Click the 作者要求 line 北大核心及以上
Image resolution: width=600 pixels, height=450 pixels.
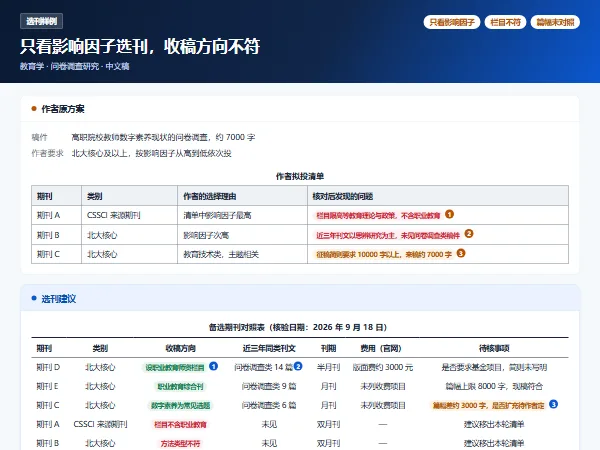(x=152, y=153)
